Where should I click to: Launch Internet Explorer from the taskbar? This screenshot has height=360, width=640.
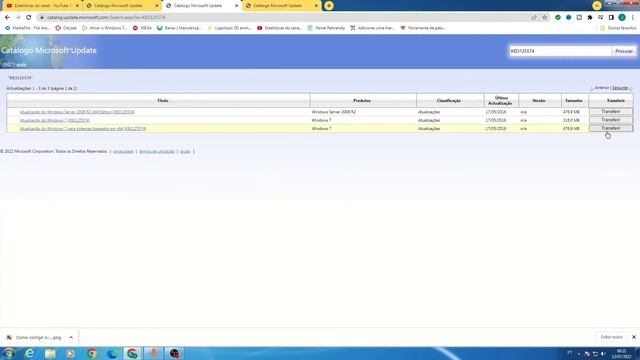coord(29,353)
